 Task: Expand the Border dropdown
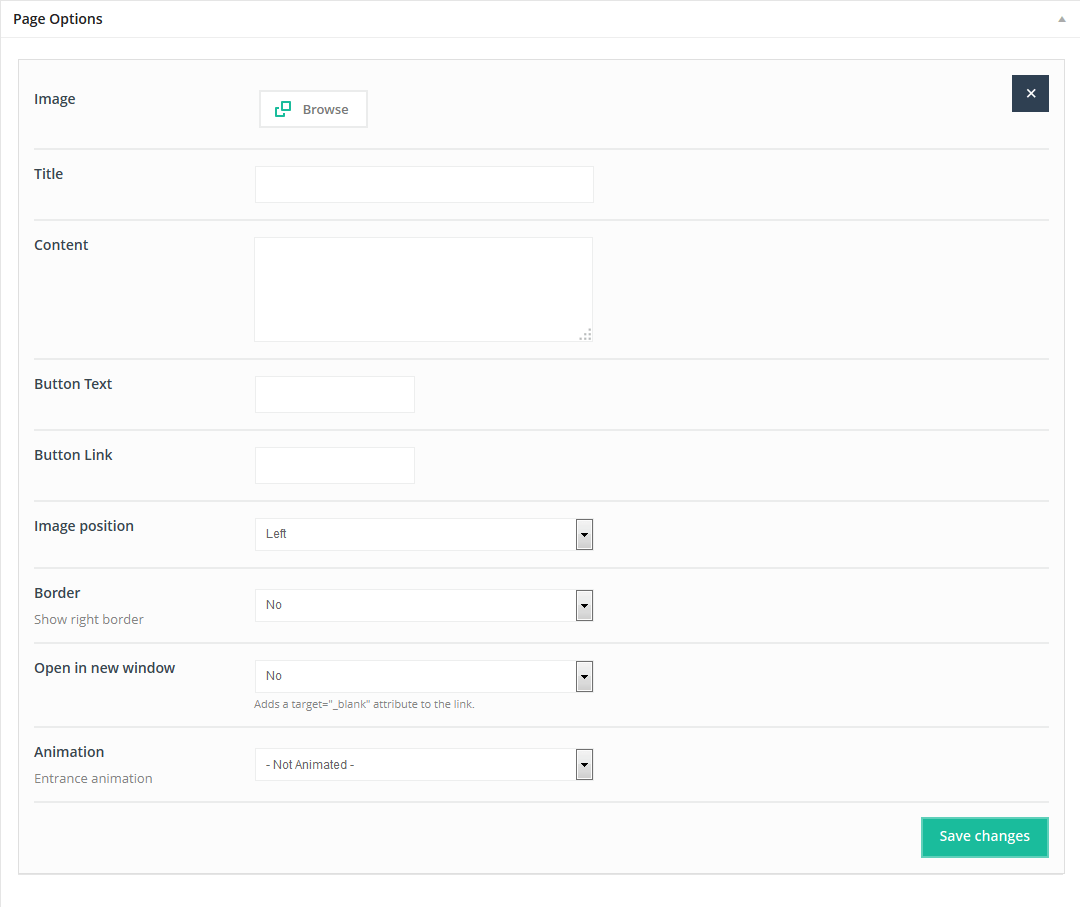[x=424, y=605]
